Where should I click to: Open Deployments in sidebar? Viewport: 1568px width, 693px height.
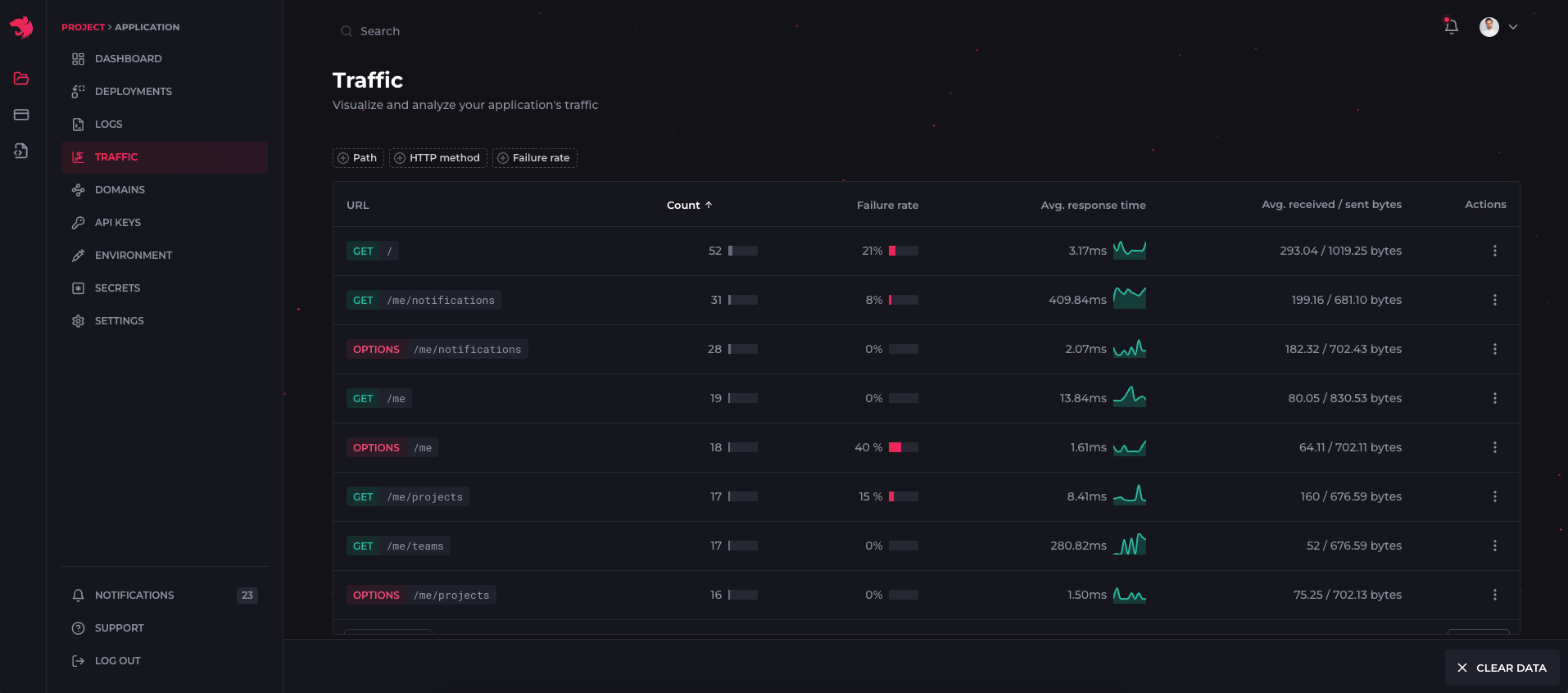pyautogui.click(x=165, y=92)
